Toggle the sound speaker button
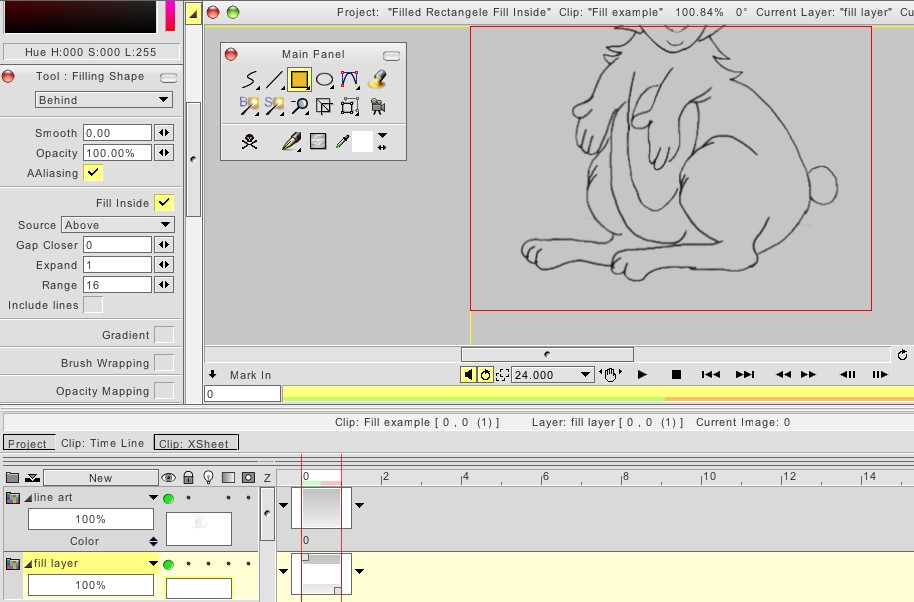914x602 pixels. point(468,375)
